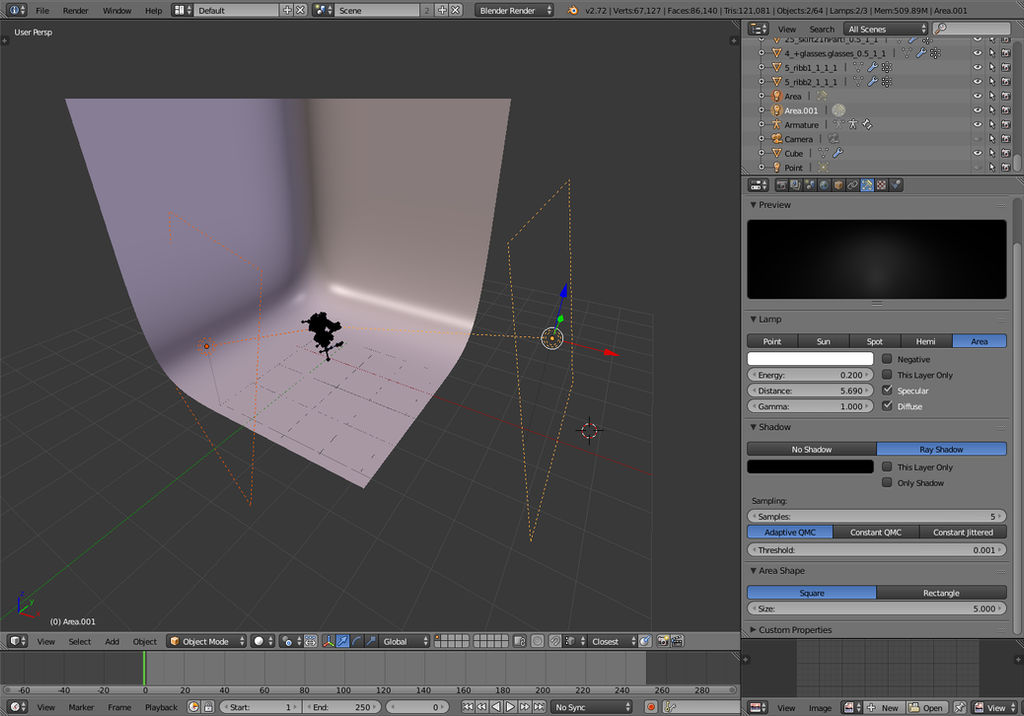The width and height of the screenshot is (1024, 716).
Task: Click the OpenGL render animation clapper icon
Action: pos(677,642)
